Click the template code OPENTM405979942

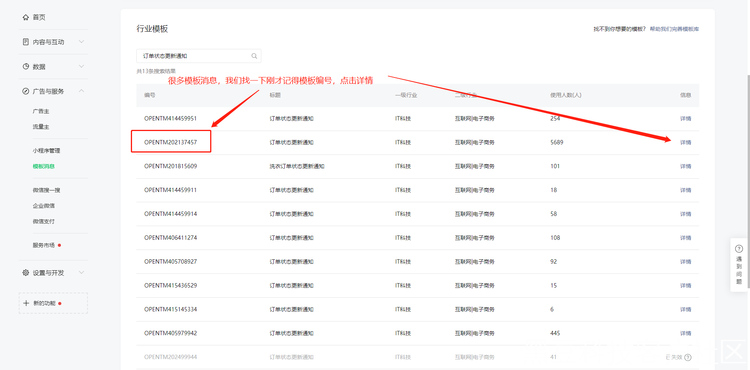(170, 333)
